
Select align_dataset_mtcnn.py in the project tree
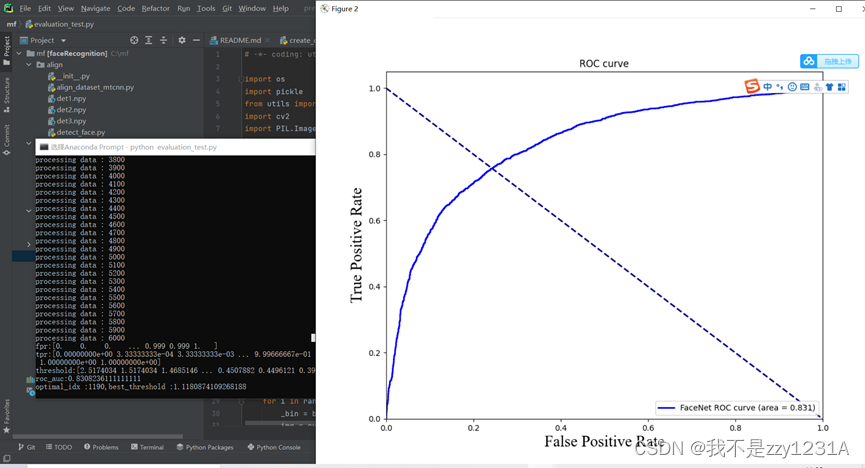pos(90,87)
